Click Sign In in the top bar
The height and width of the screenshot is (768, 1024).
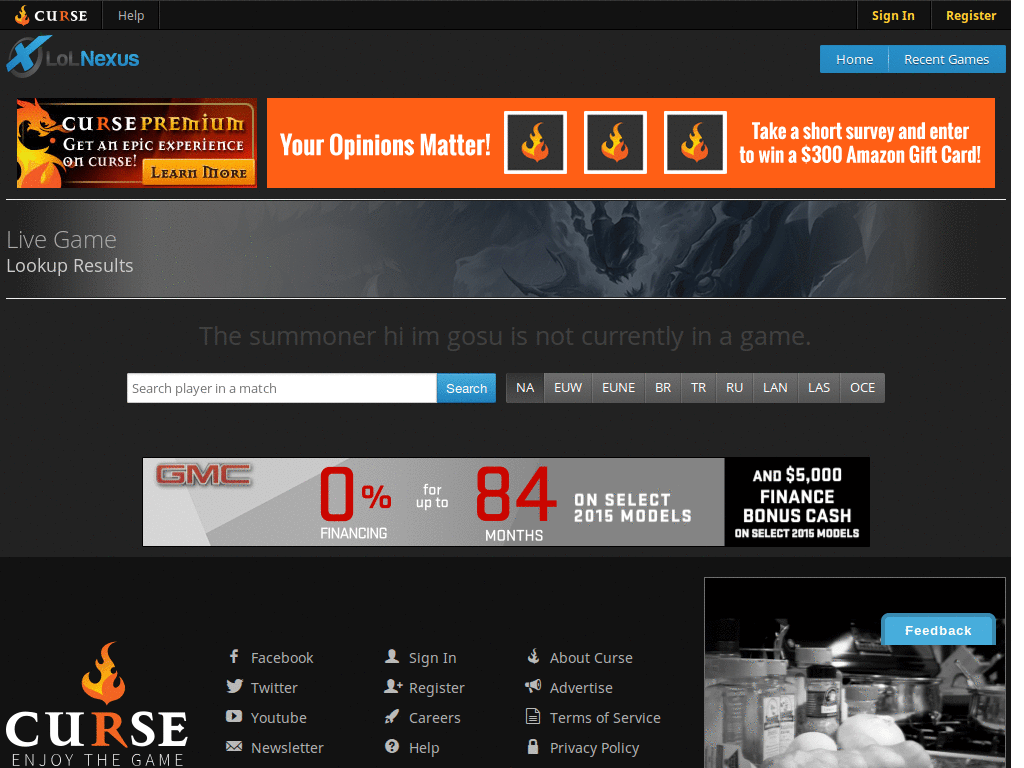pyautogui.click(x=893, y=15)
